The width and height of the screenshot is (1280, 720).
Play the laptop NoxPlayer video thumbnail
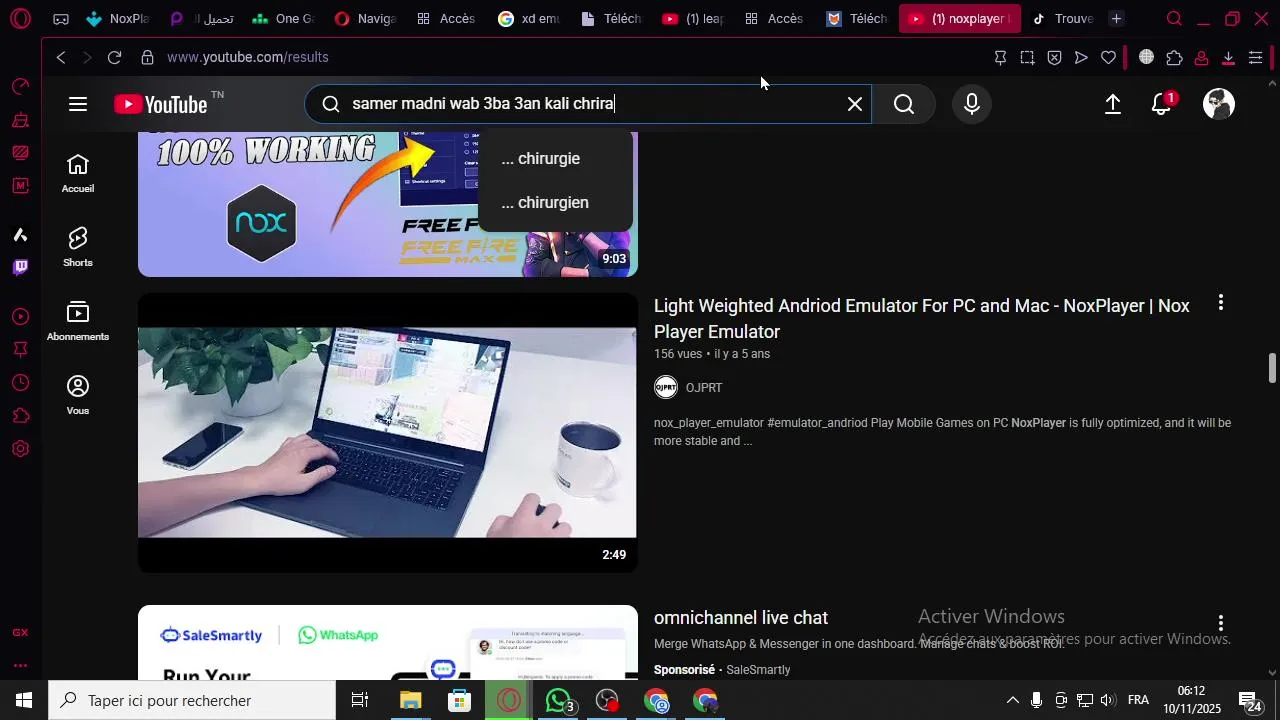pyautogui.click(x=388, y=433)
